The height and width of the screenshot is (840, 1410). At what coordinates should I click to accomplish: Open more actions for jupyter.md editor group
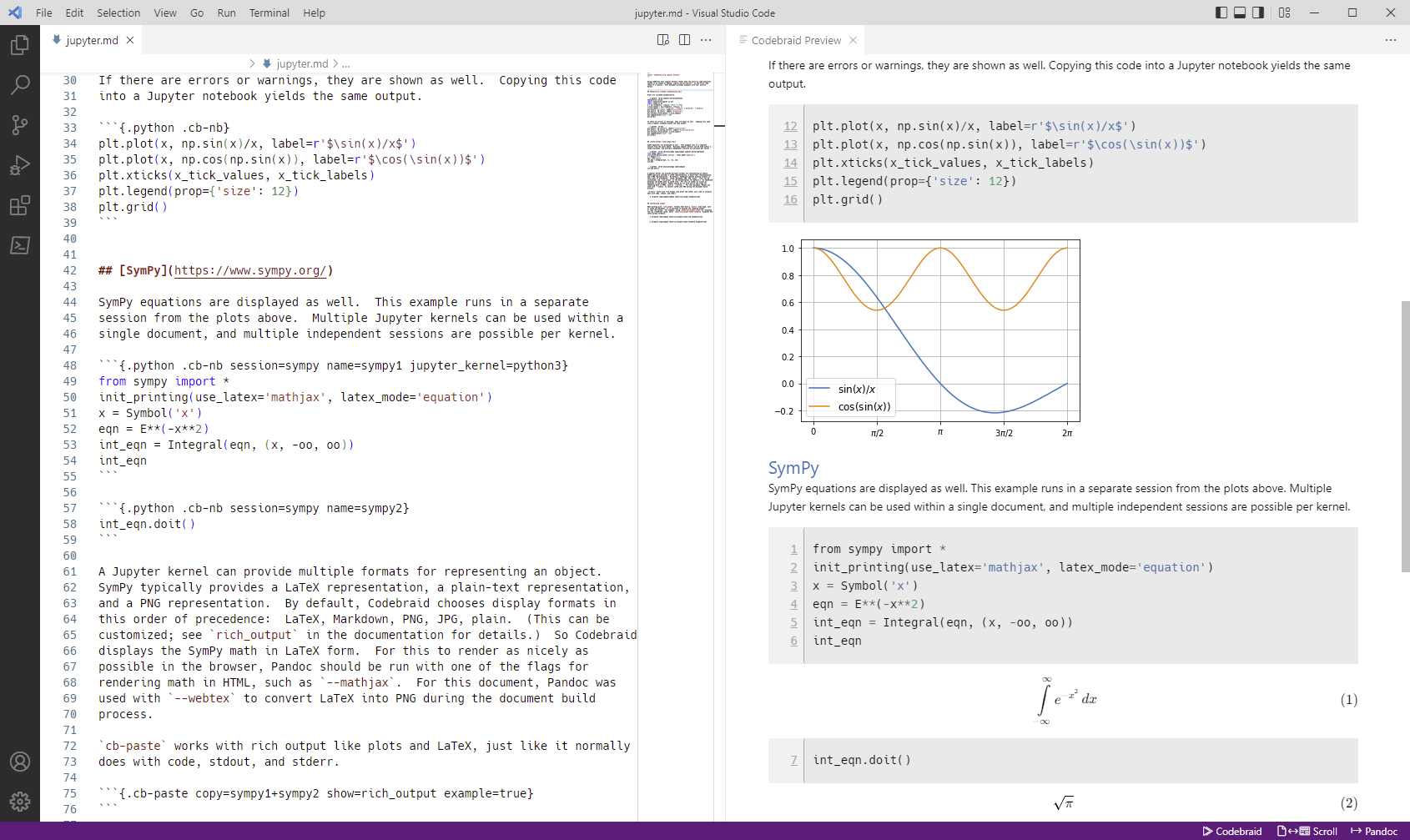coord(707,40)
